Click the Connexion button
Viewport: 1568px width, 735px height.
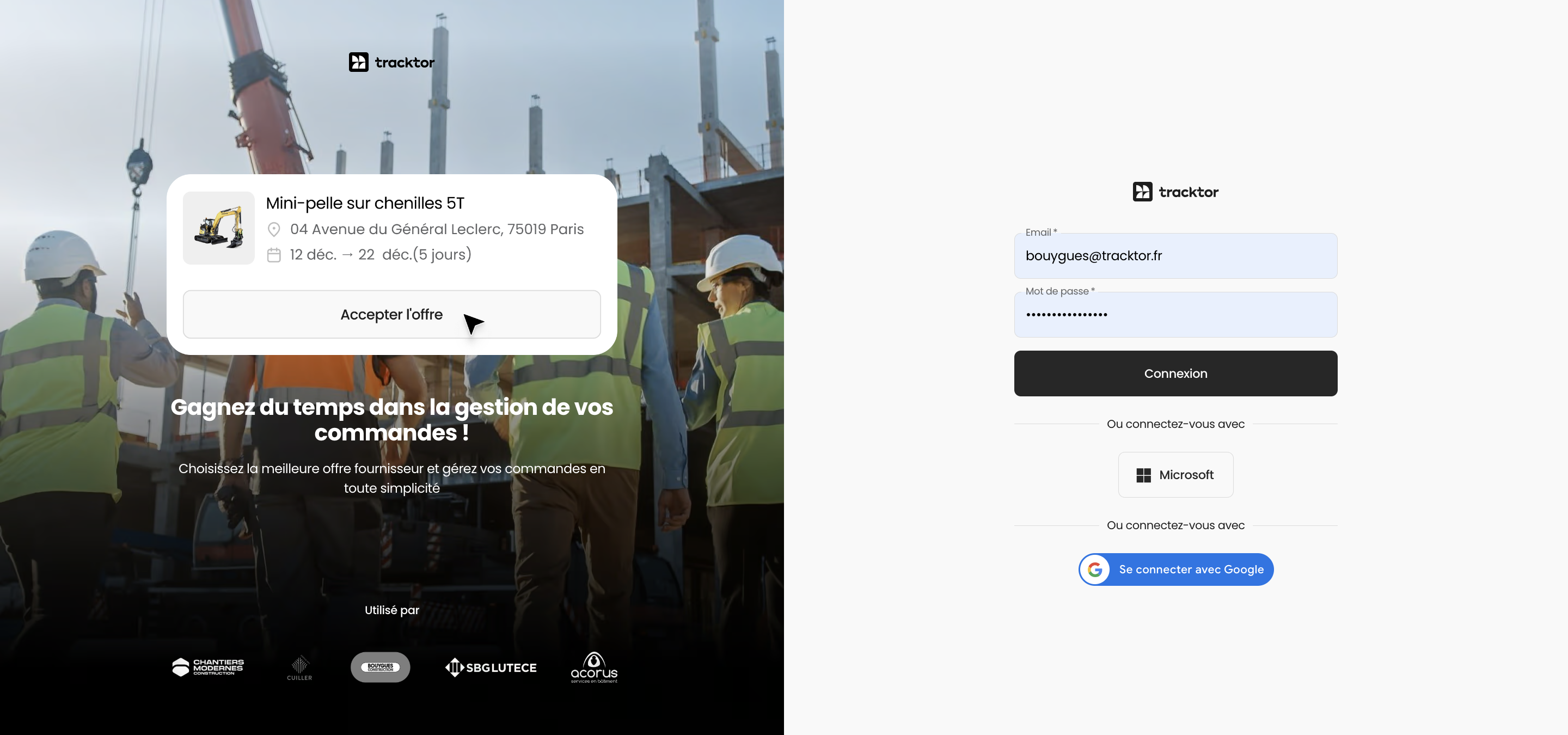coord(1175,373)
